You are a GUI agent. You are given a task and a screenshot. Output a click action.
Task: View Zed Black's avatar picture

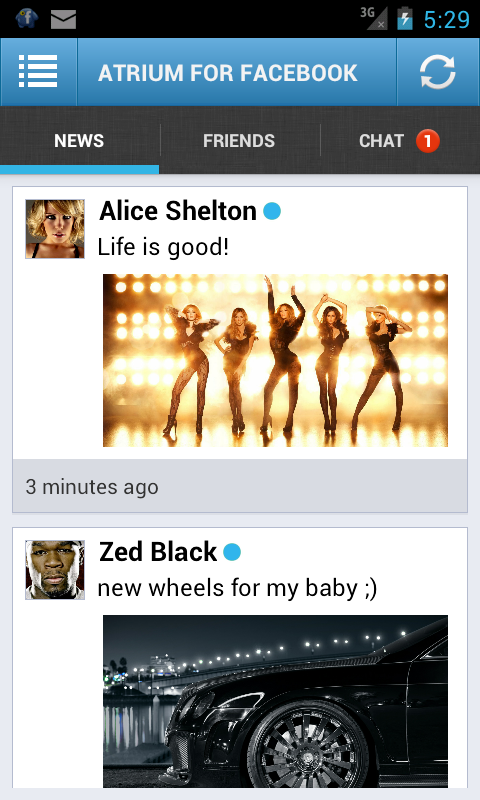click(55, 570)
